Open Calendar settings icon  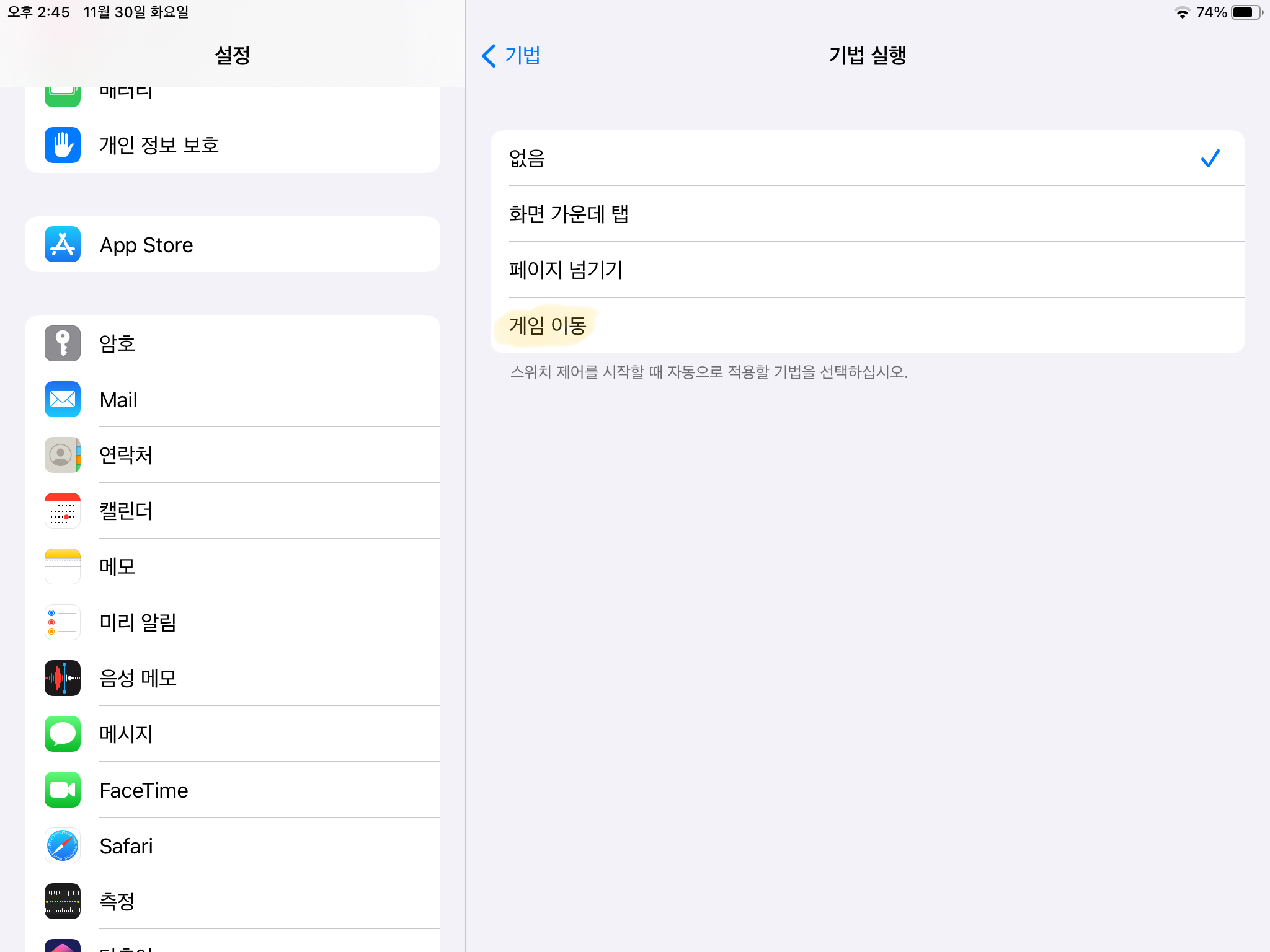point(63,511)
